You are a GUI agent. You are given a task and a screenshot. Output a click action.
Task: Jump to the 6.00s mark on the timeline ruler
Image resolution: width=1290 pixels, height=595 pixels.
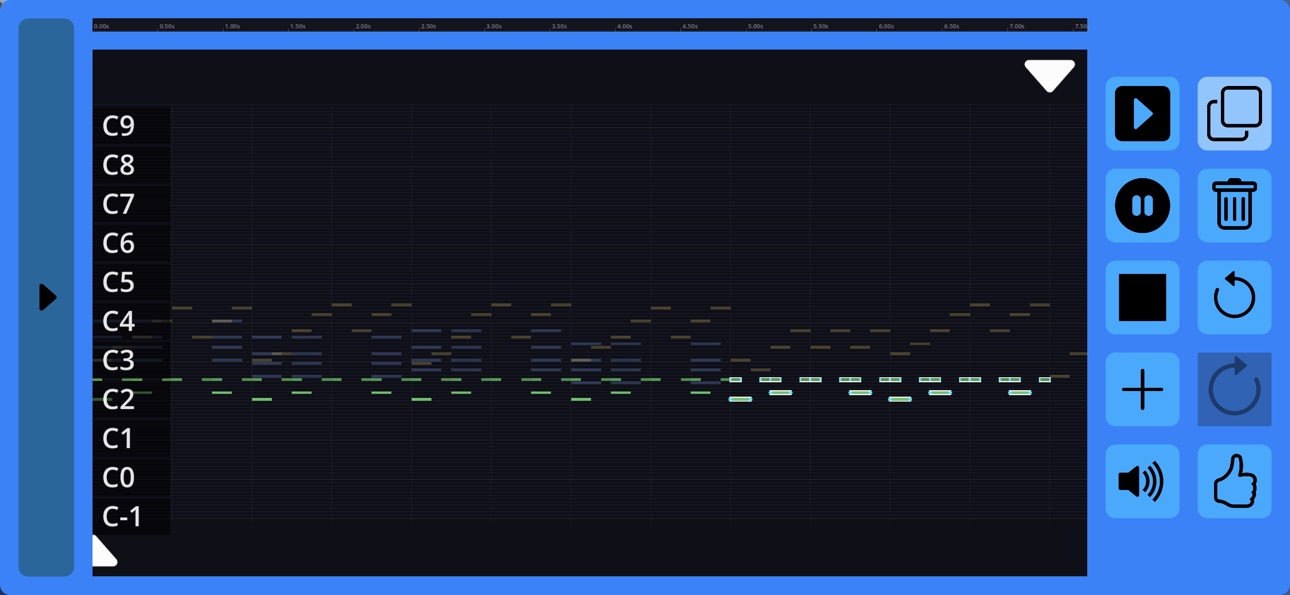886,26
